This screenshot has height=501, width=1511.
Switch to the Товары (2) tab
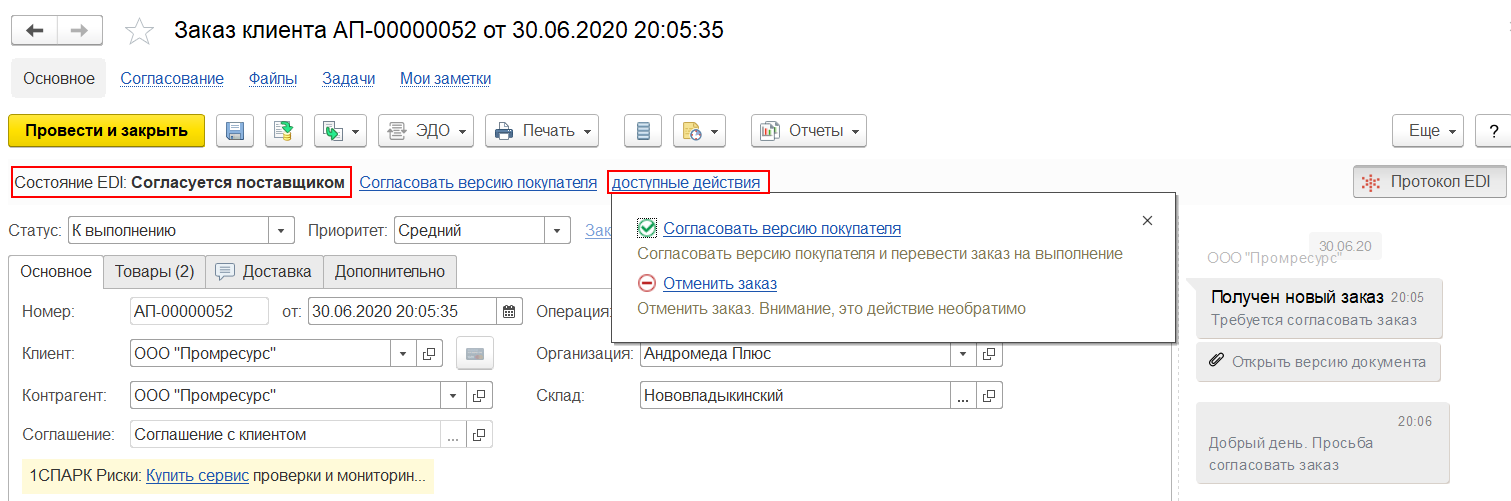[154, 271]
